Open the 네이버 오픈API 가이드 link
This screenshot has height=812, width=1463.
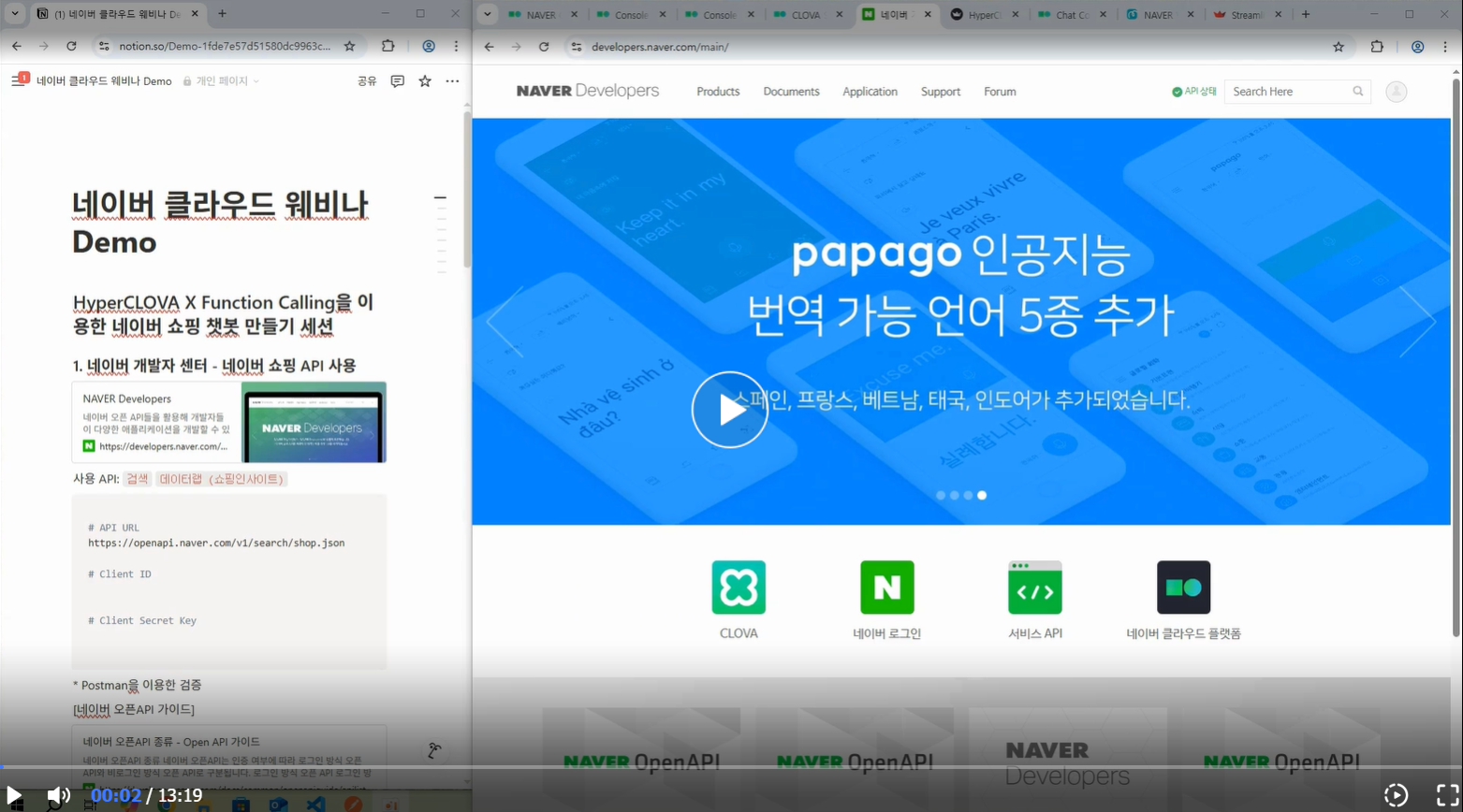(x=133, y=710)
